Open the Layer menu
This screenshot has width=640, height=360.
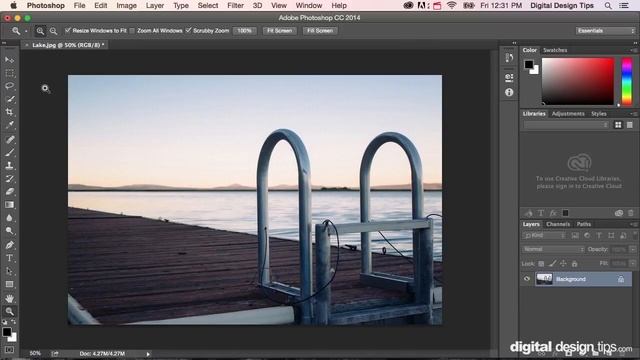click(155, 5)
